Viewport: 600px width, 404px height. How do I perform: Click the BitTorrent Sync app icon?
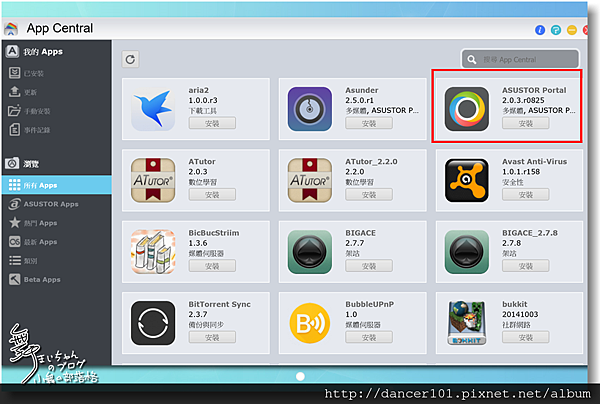pyautogui.click(x=153, y=323)
